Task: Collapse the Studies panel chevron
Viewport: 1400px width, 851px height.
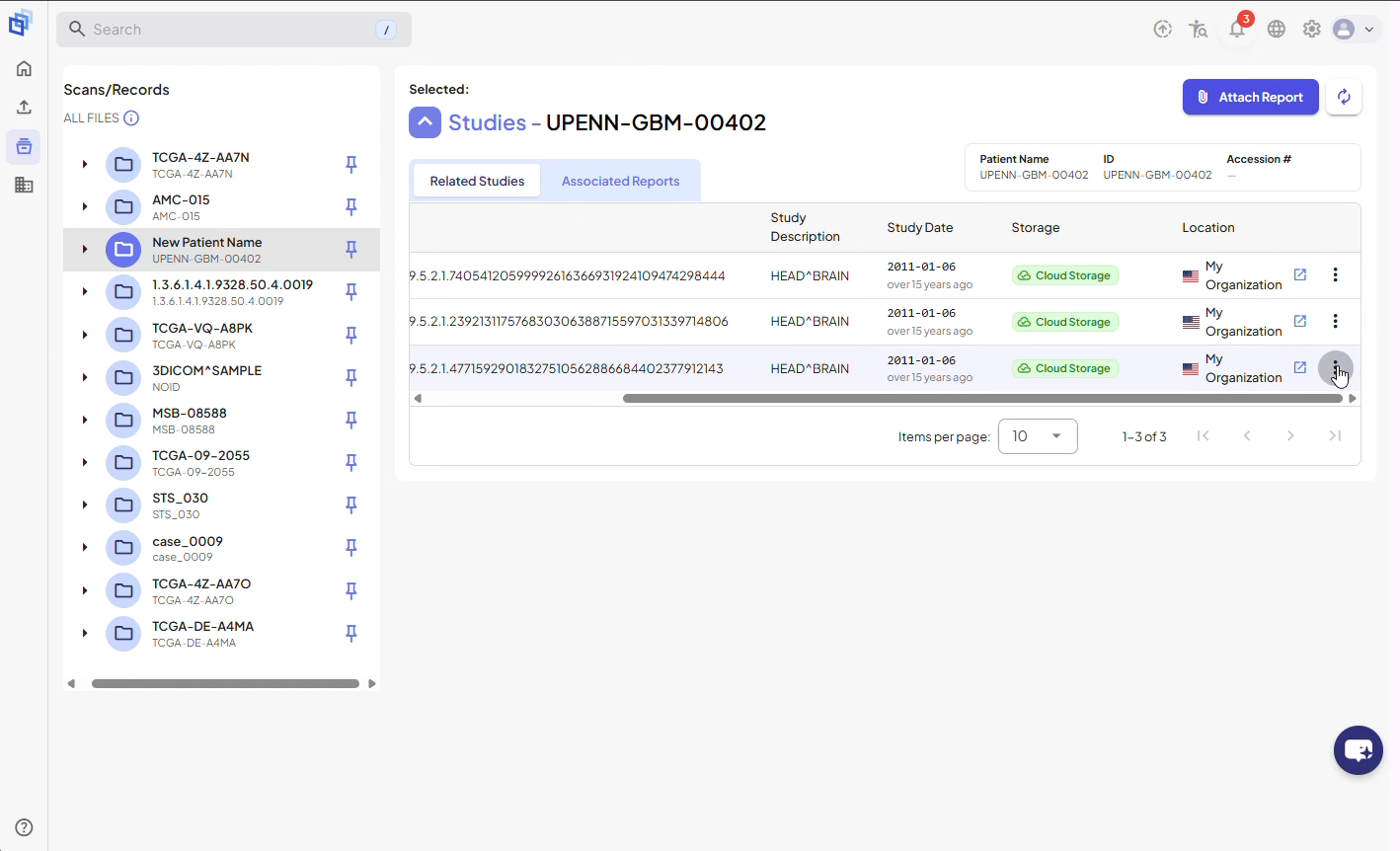Action: (425, 122)
